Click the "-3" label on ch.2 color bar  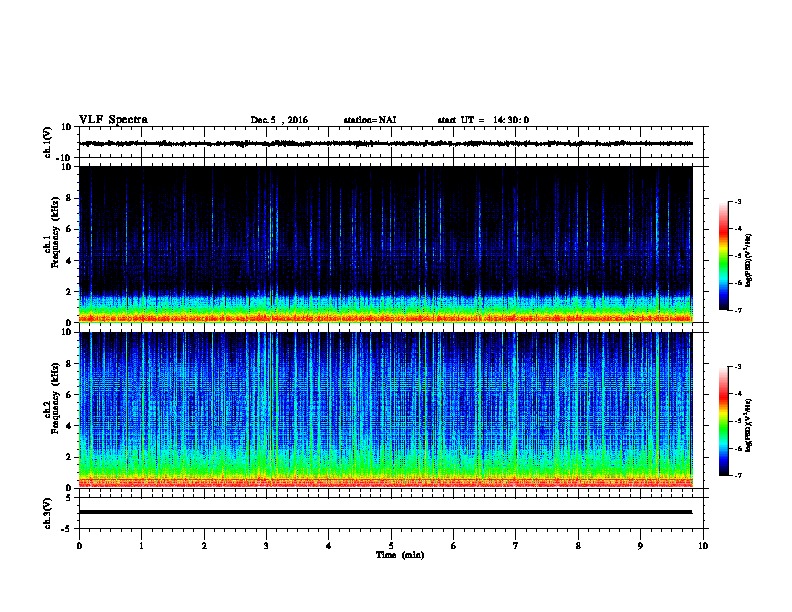pyautogui.click(x=737, y=367)
